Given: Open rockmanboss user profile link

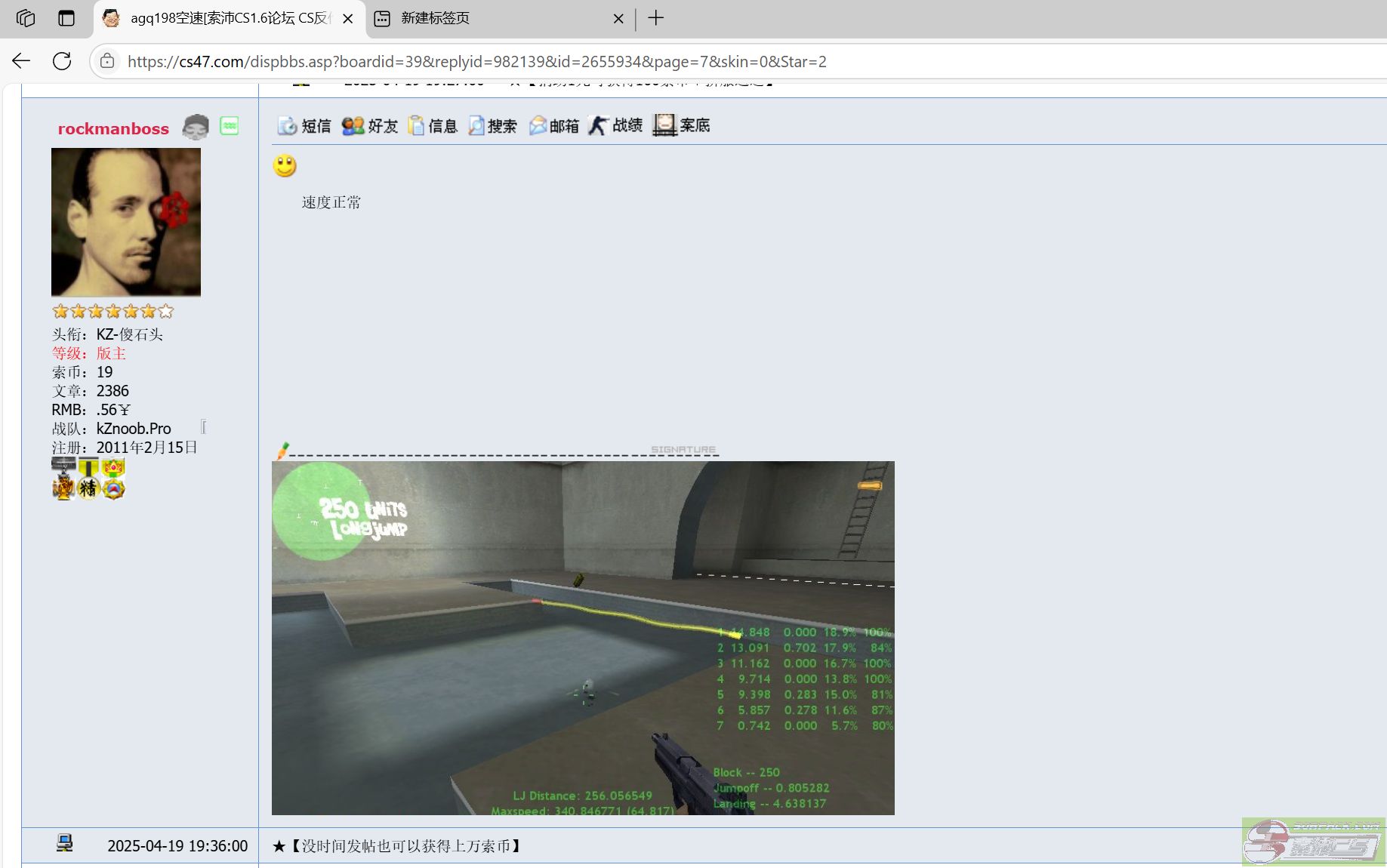Looking at the screenshot, I should pyautogui.click(x=113, y=129).
